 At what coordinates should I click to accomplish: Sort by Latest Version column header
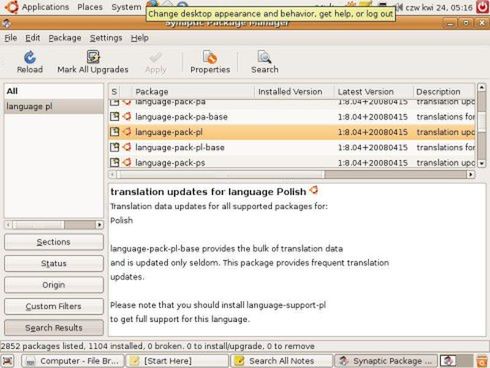[373, 92]
